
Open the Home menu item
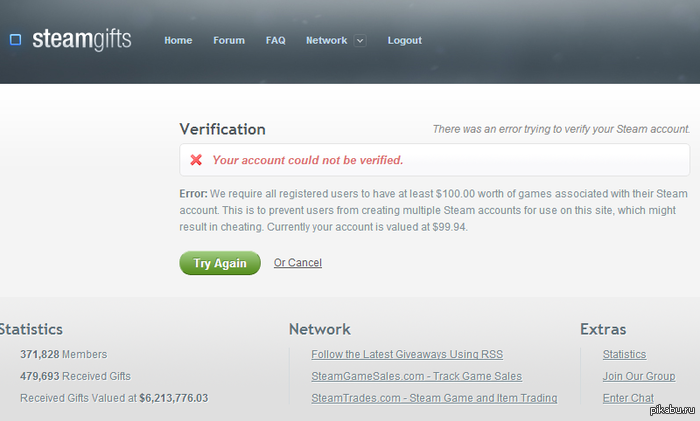178,41
